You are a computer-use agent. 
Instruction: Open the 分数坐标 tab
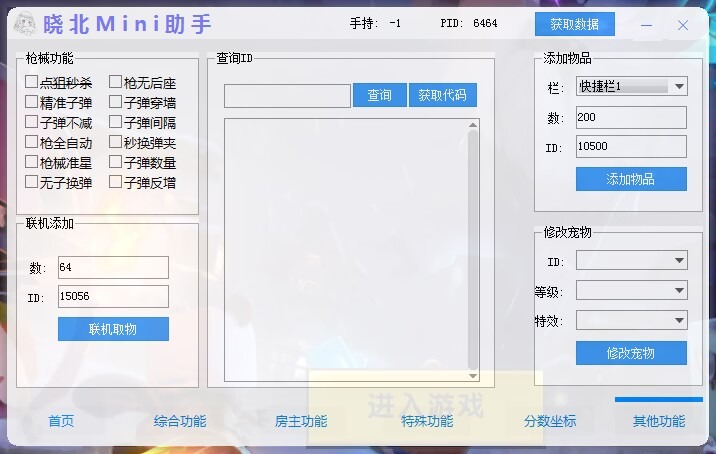click(x=550, y=421)
